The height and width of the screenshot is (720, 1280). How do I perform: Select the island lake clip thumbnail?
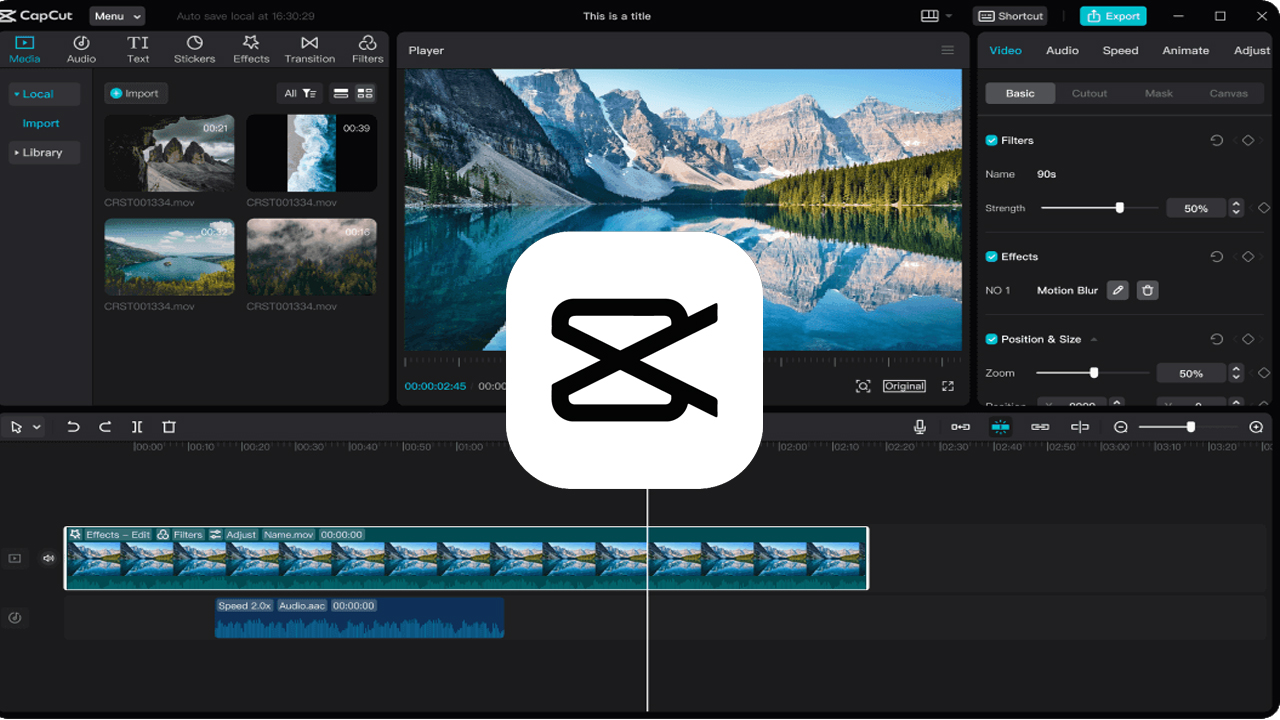click(x=169, y=257)
